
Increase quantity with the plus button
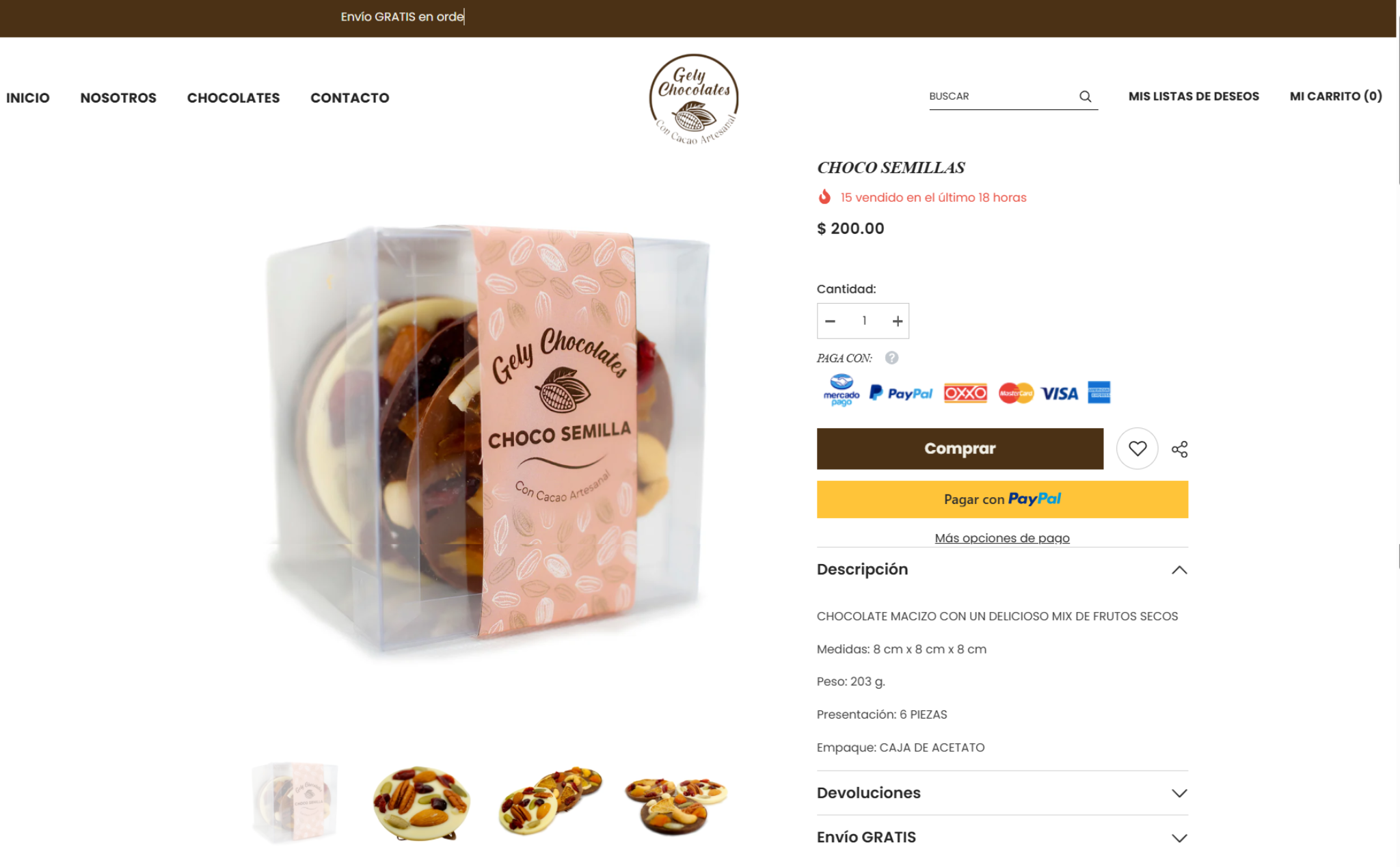click(x=898, y=321)
